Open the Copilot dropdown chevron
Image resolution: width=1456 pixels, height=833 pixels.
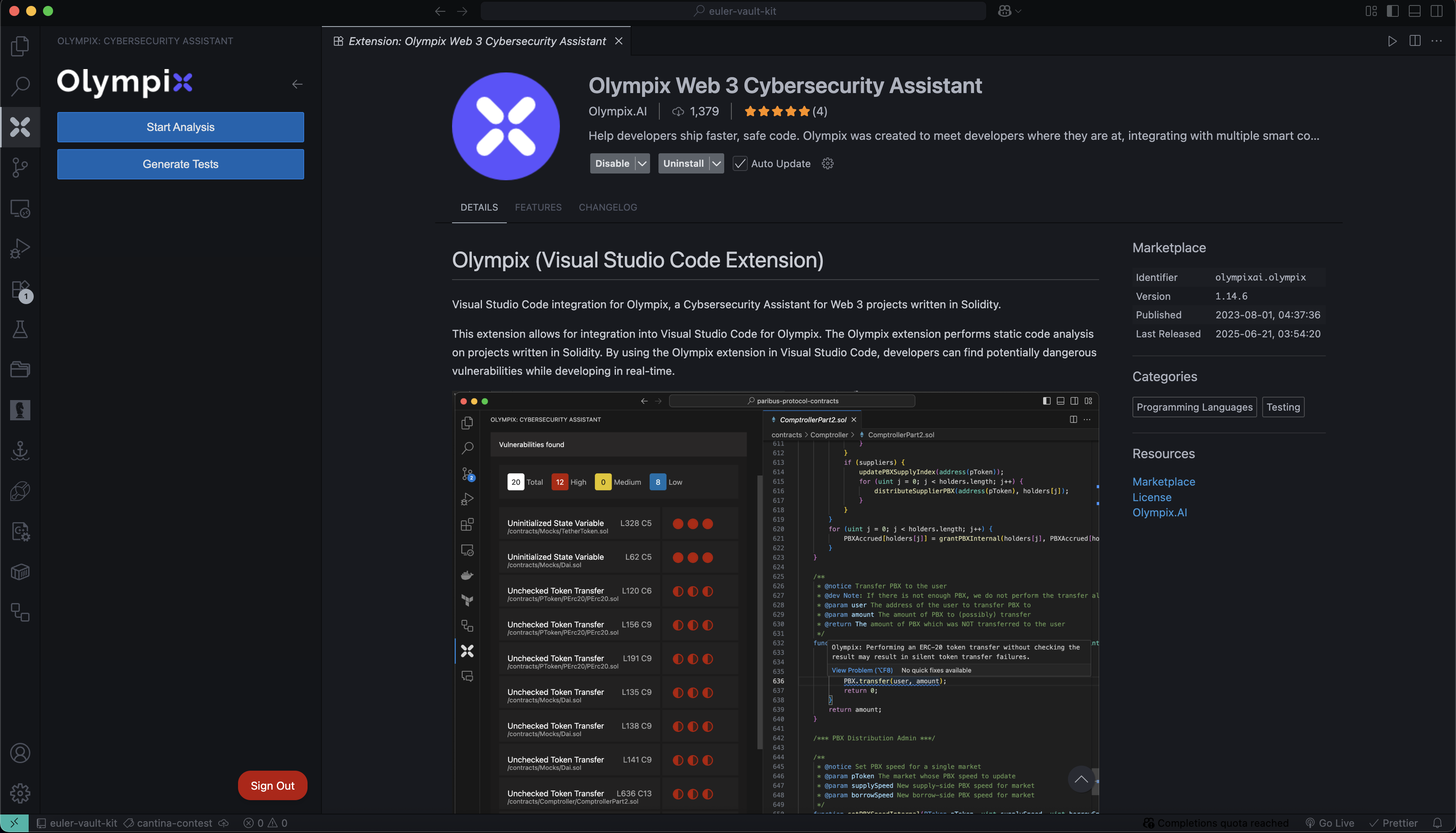pyautogui.click(x=1018, y=11)
